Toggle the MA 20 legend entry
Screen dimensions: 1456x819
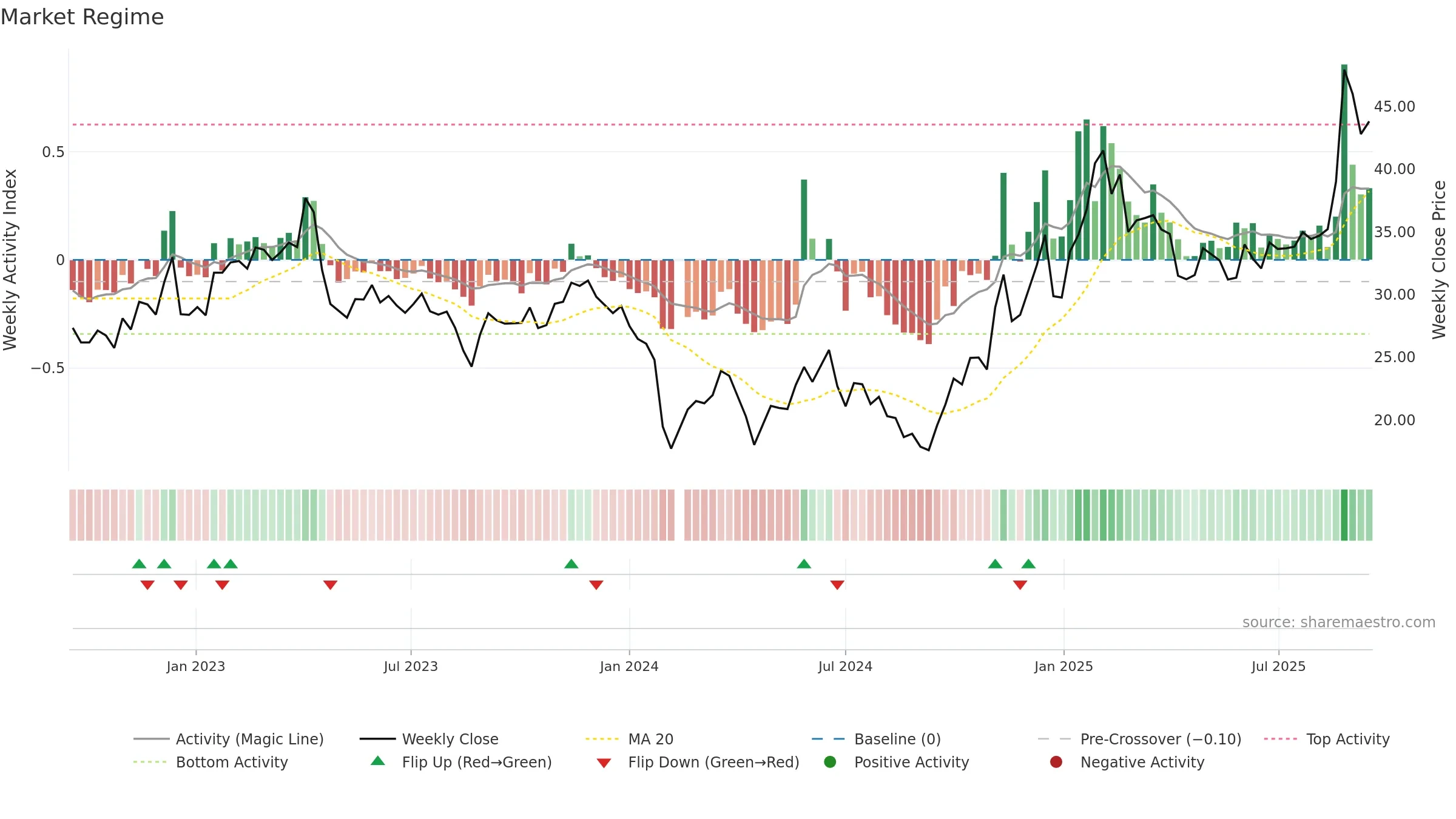click(x=630, y=739)
